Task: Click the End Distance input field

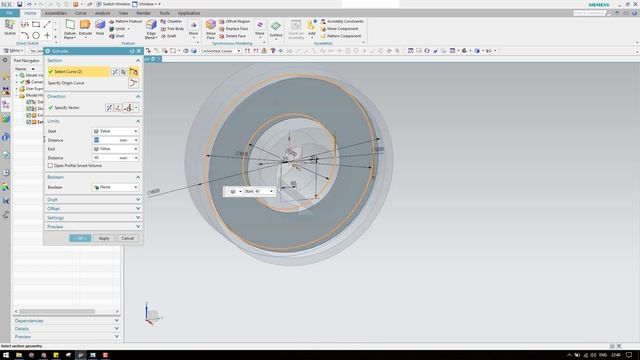Action: (116, 158)
